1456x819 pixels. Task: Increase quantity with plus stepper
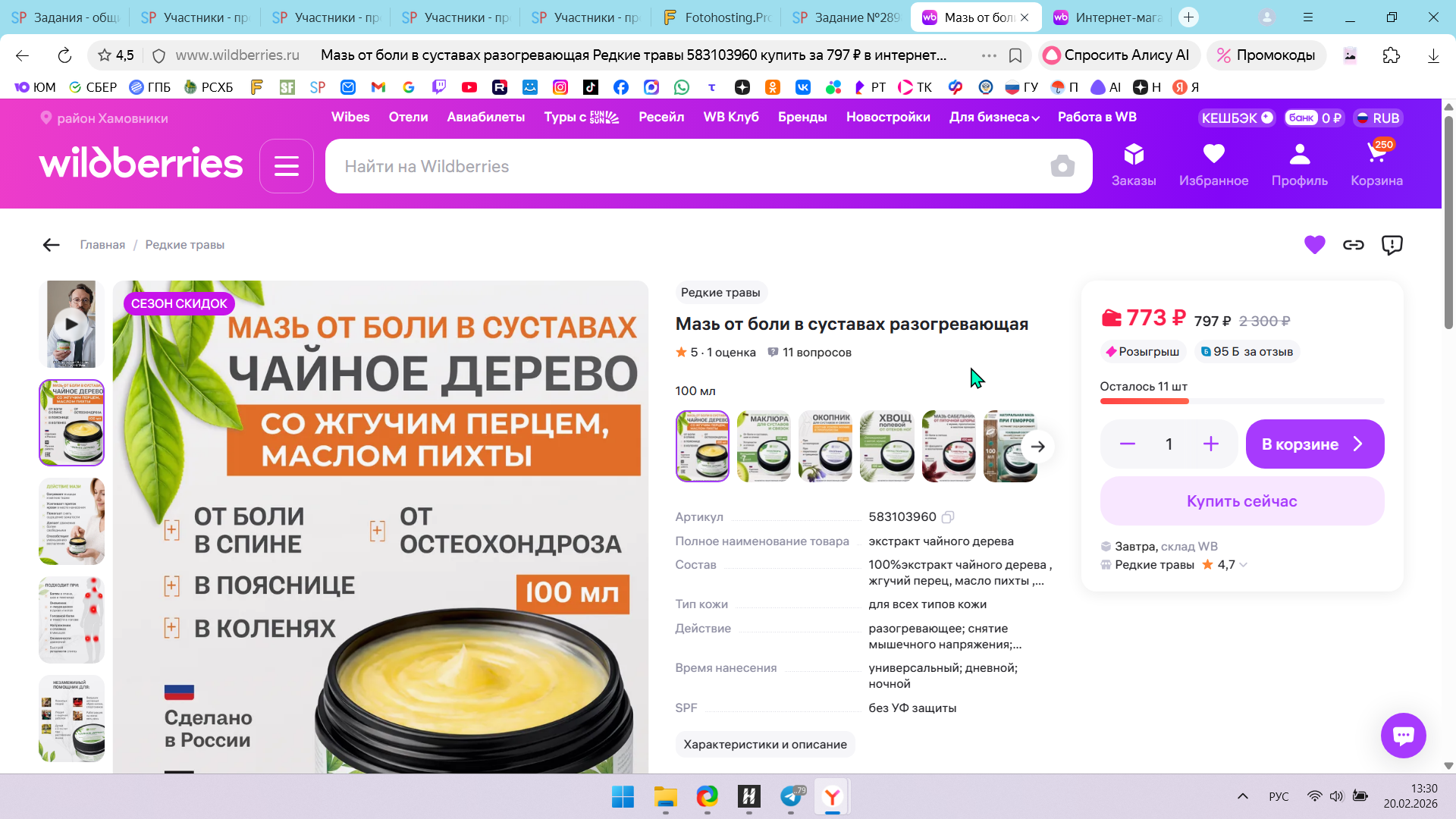(1211, 444)
